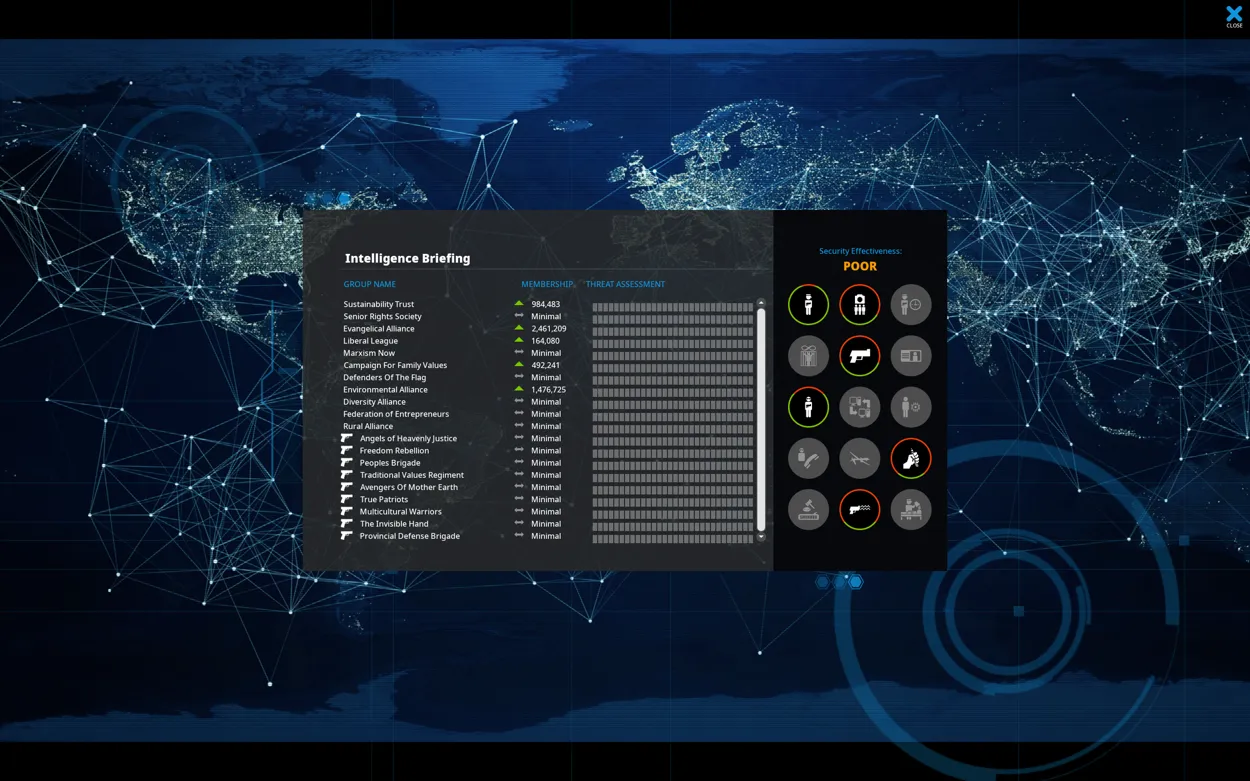Click the gun icon beside True Patriots
1250x781 pixels.
click(x=347, y=499)
